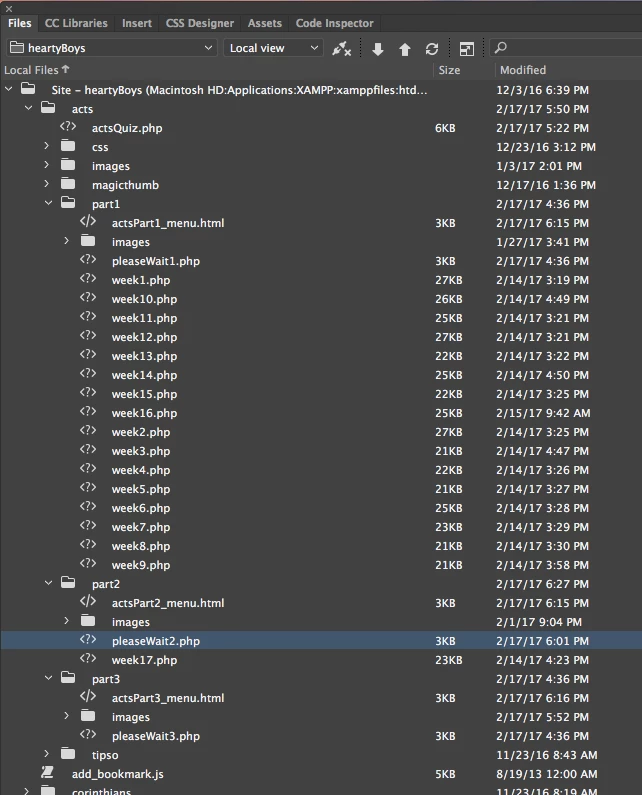Click the Get files down-arrow icon
Viewport: 642px width, 795px height.
pos(377,49)
